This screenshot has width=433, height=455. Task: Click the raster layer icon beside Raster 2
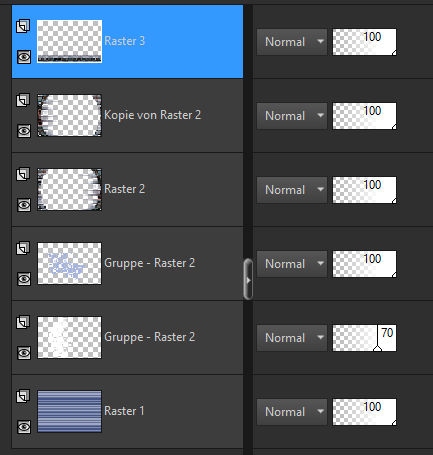23,174
